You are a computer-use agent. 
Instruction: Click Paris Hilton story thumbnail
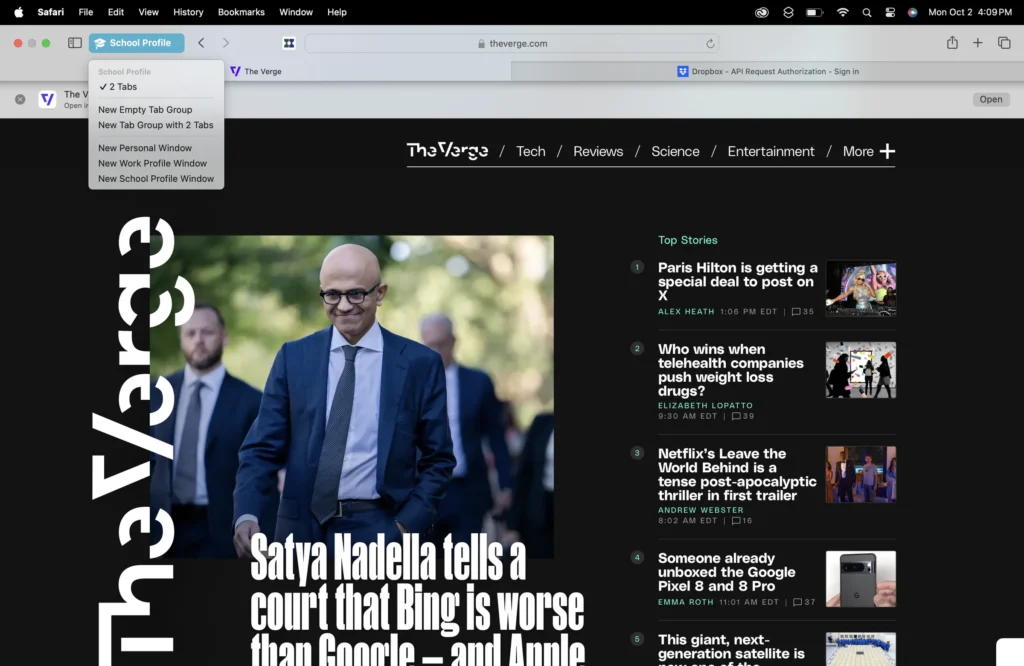click(861, 289)
